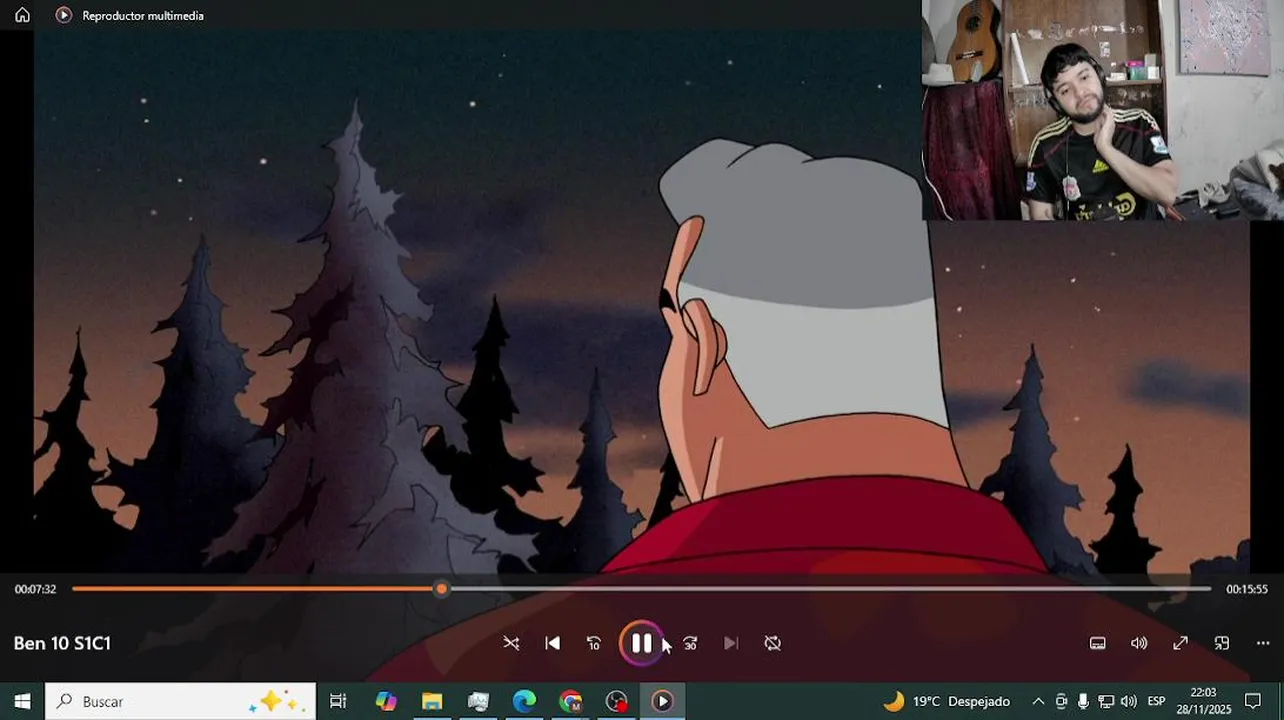
Task: Enter full screen mode
Action: tap(1180, 643)
